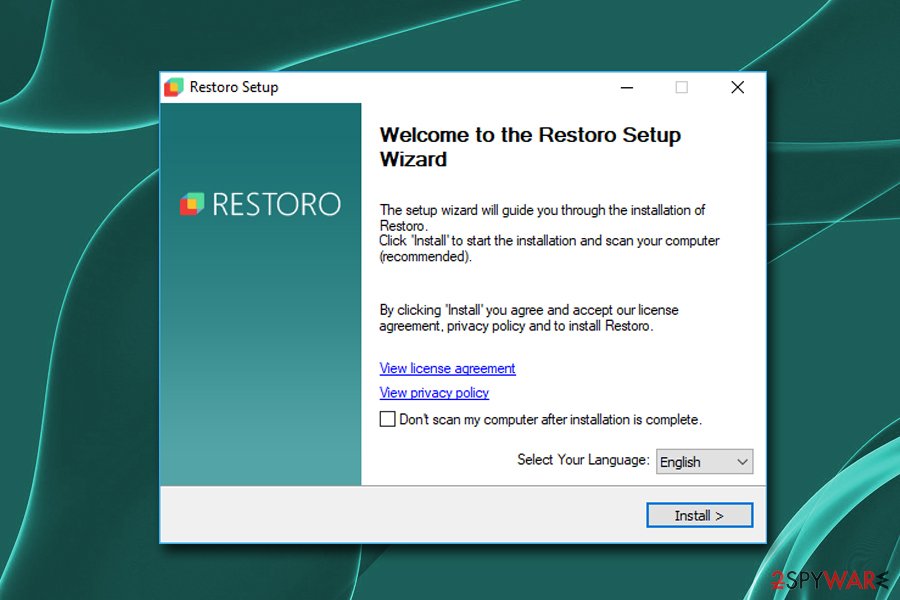Click the "Welcome to the Restoro Setup Wizard" heading
The height and width of the screenshot is (600, 900).
pyautogui.click(x=530, y=147)
